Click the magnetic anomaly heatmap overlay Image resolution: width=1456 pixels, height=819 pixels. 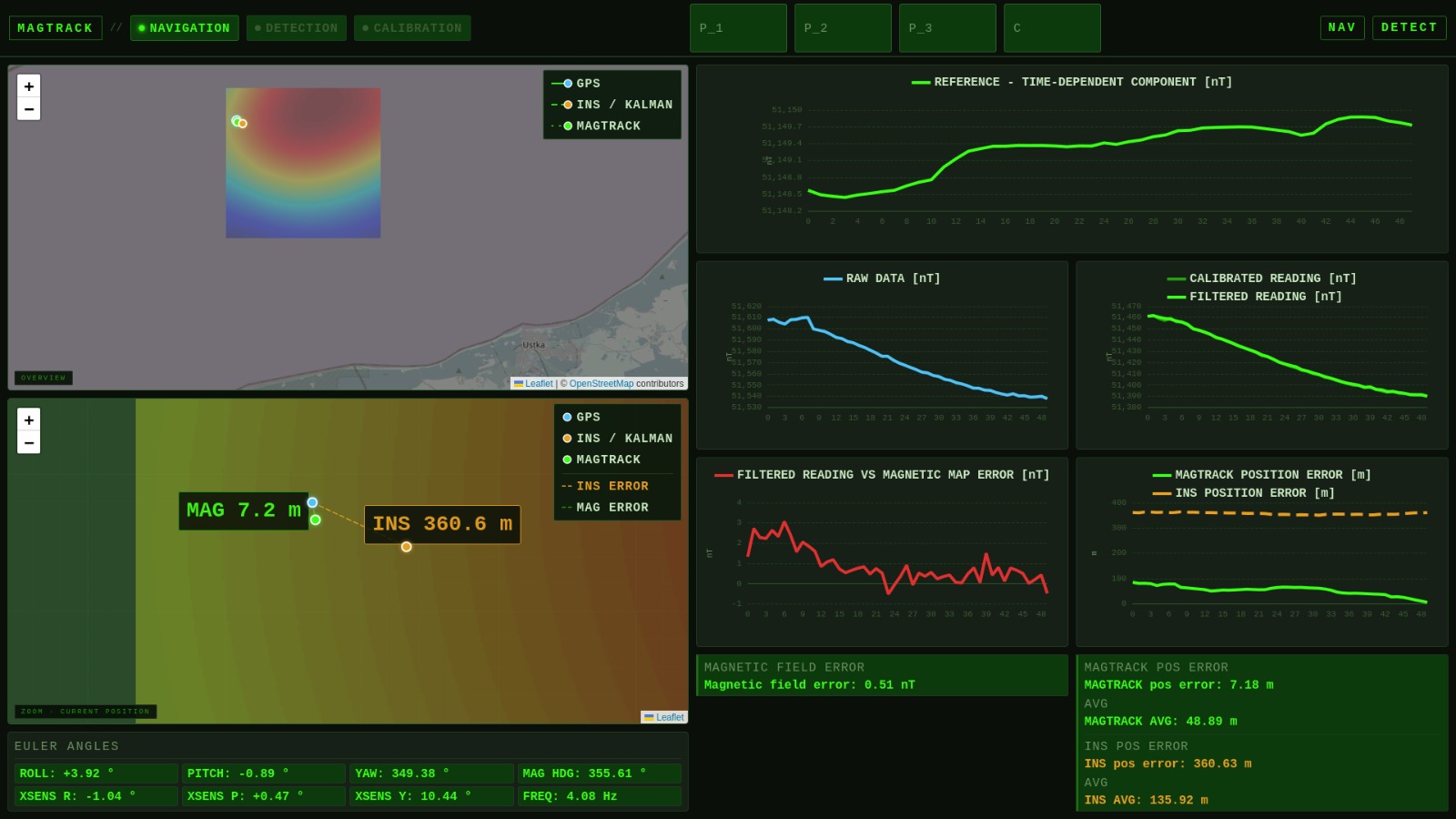point(303,163)
